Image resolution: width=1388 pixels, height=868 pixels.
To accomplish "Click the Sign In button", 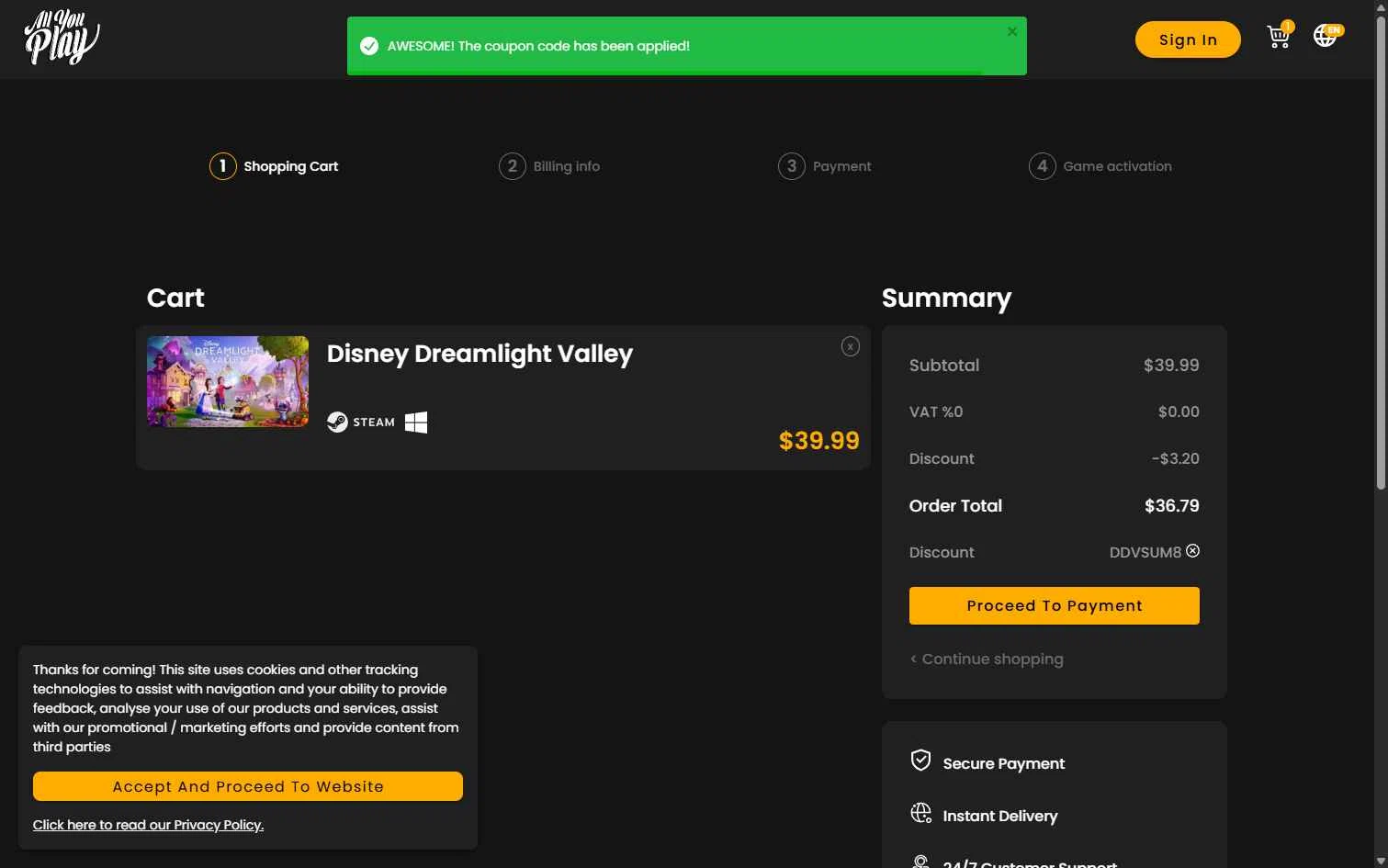I will [x=1188, y=39].
